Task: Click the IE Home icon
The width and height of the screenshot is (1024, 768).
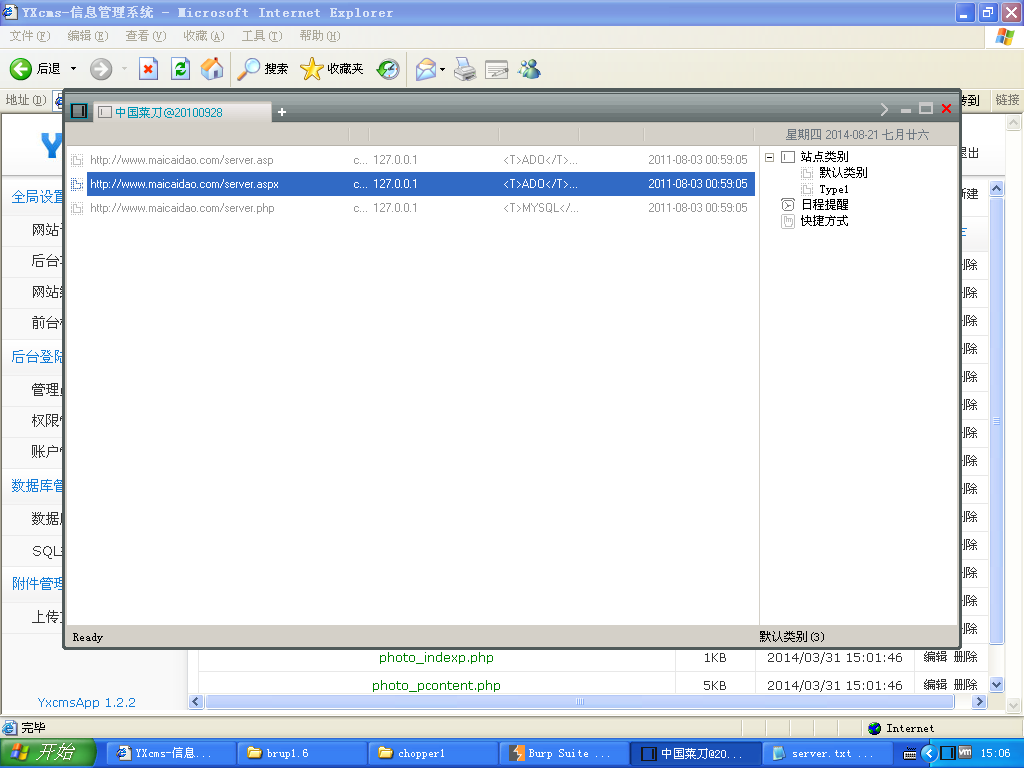Action: coord(212,69)
